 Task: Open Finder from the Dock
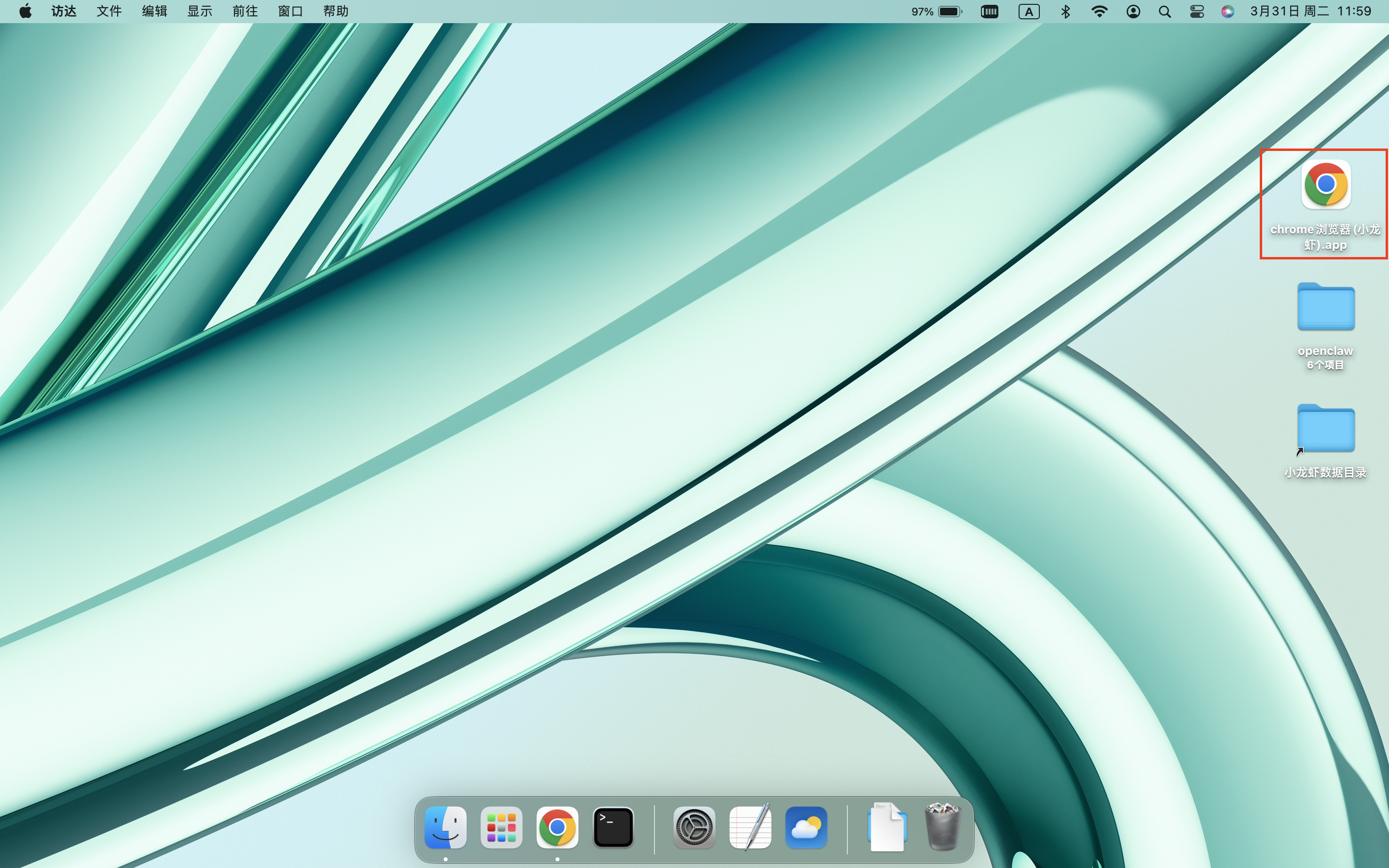pyautogui.click(x=446, y=827)
